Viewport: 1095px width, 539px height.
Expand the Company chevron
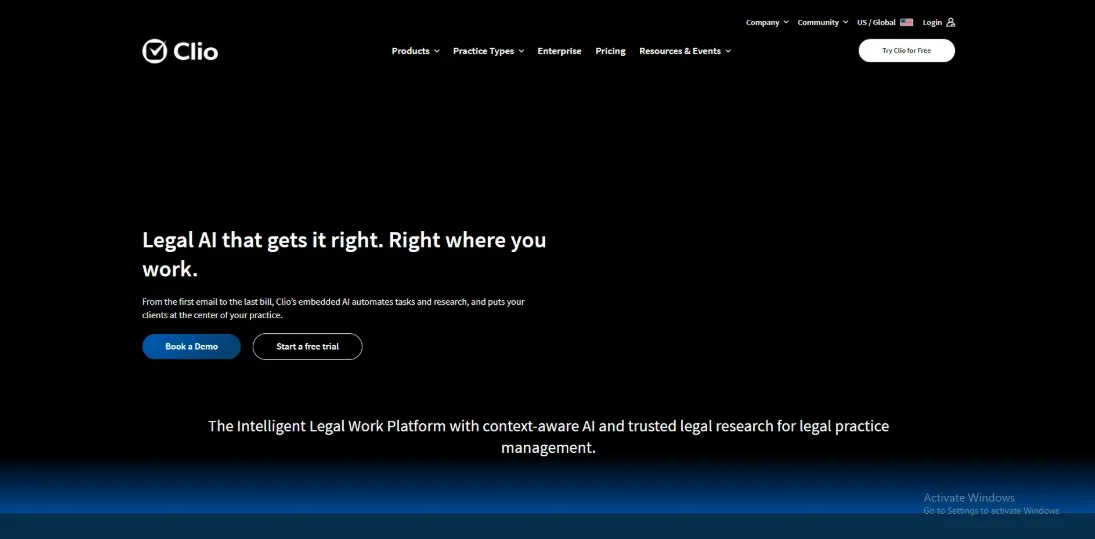(786, 22)
